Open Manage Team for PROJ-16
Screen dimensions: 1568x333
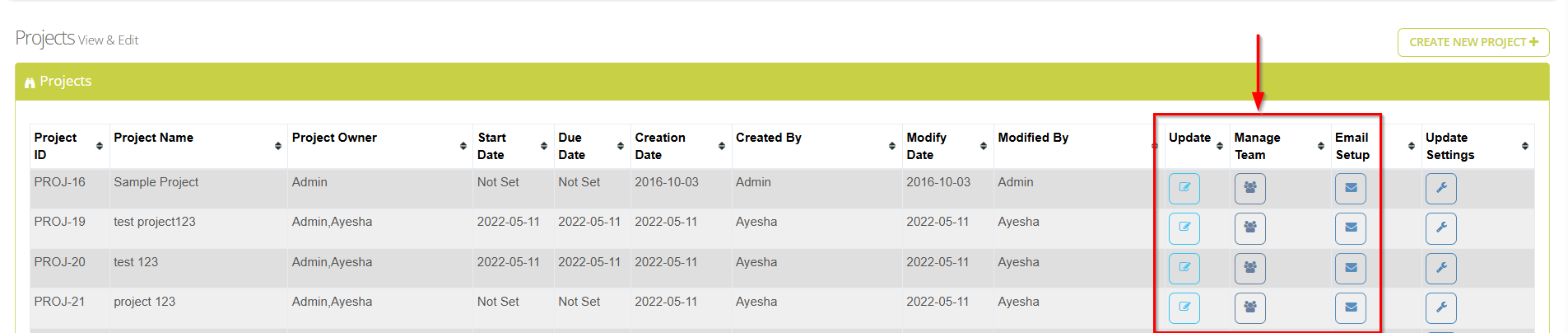pos(1249,188)
